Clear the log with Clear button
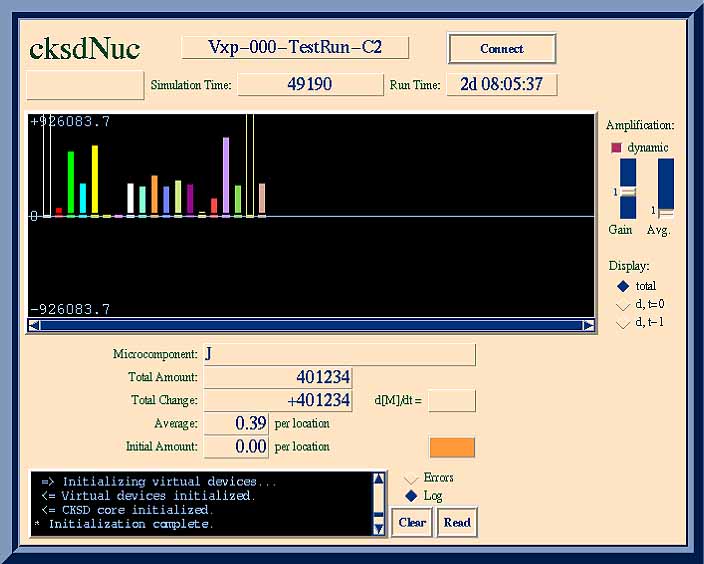The image size is (704, 564). [x=412, y=522]
